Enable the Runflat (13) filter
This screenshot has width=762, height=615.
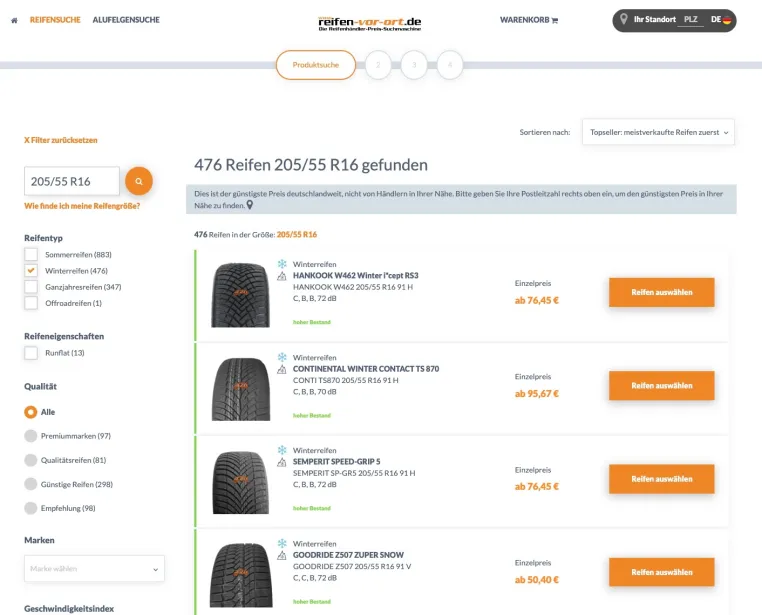31,353
